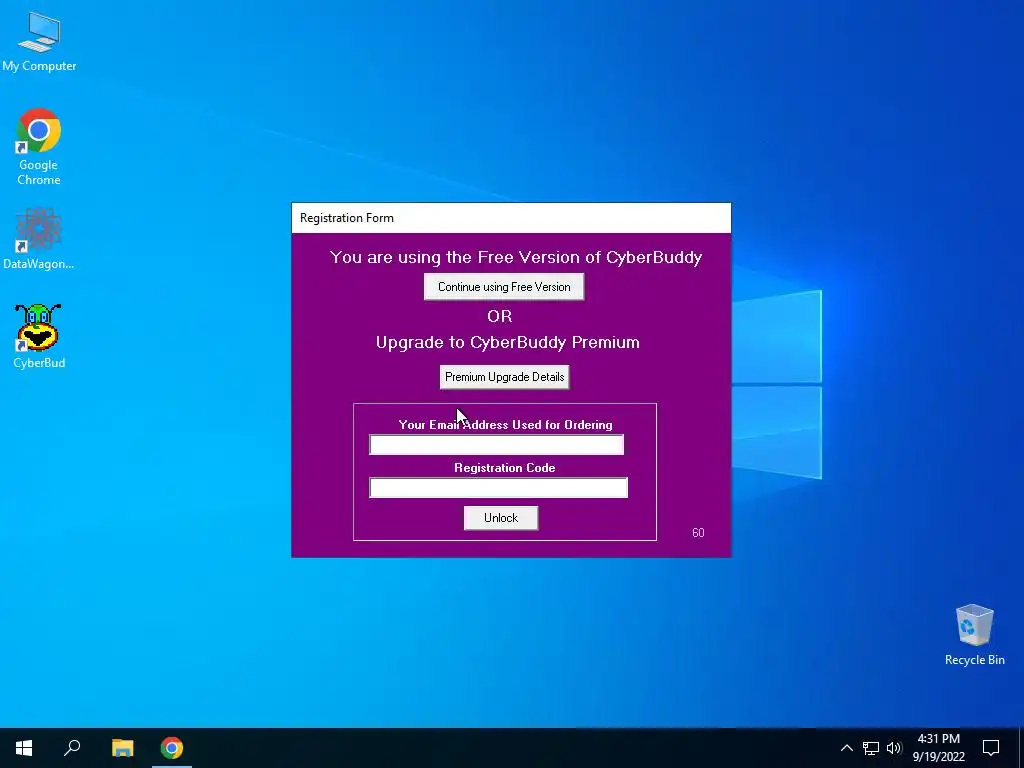Show hidden system tray icons
Image resolution: width=1024 pixels, height=768 pixels.
pos(846,748)
